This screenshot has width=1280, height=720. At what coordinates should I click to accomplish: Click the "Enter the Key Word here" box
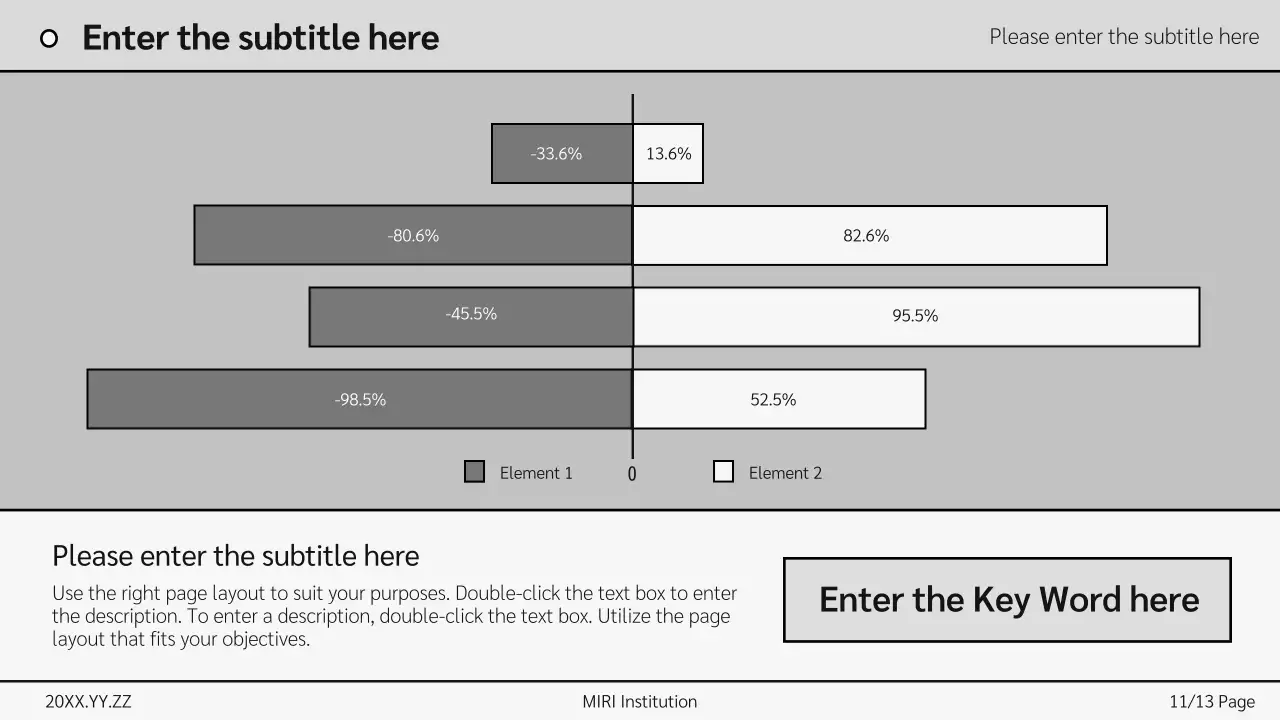coord(1007,600)
